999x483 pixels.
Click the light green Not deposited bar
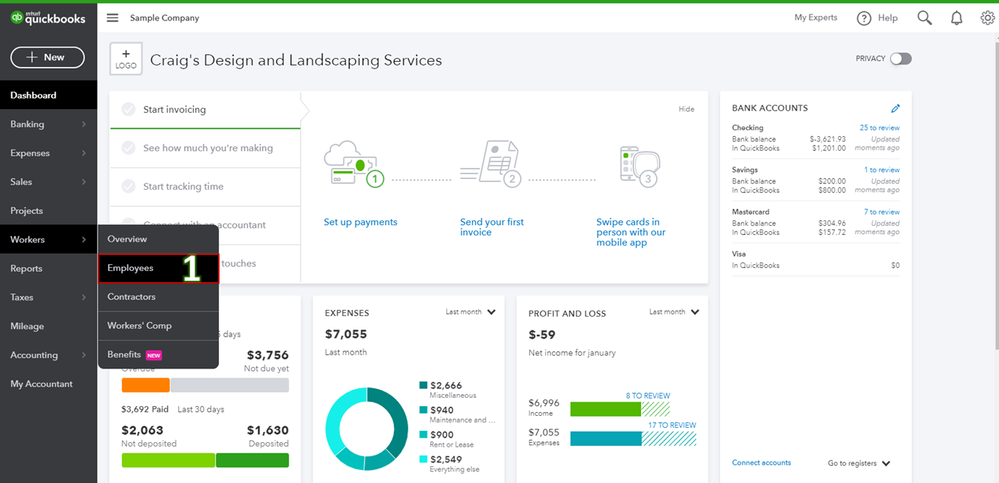click(x=168, y=460)
